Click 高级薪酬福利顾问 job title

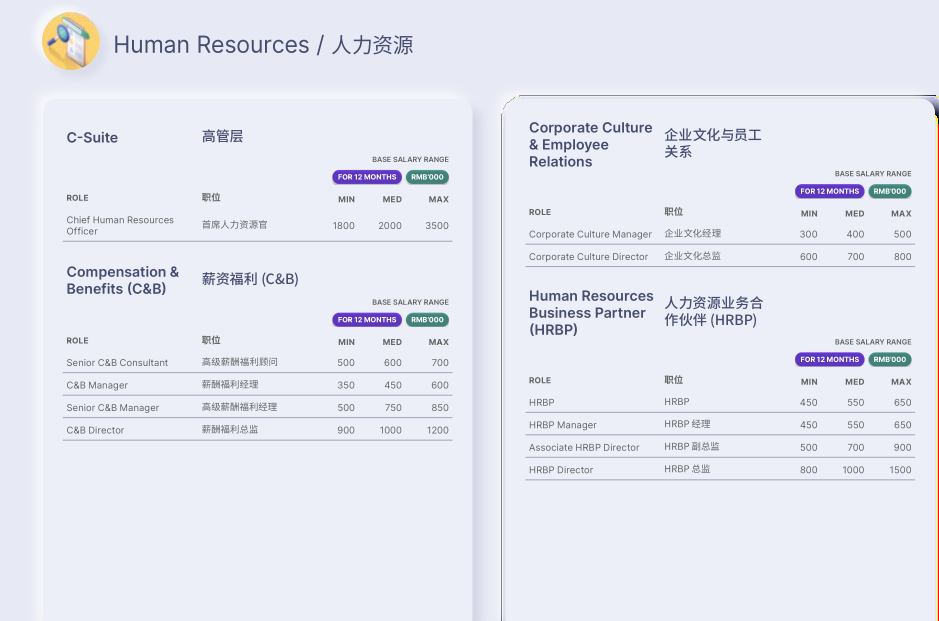tap(240, 362)
